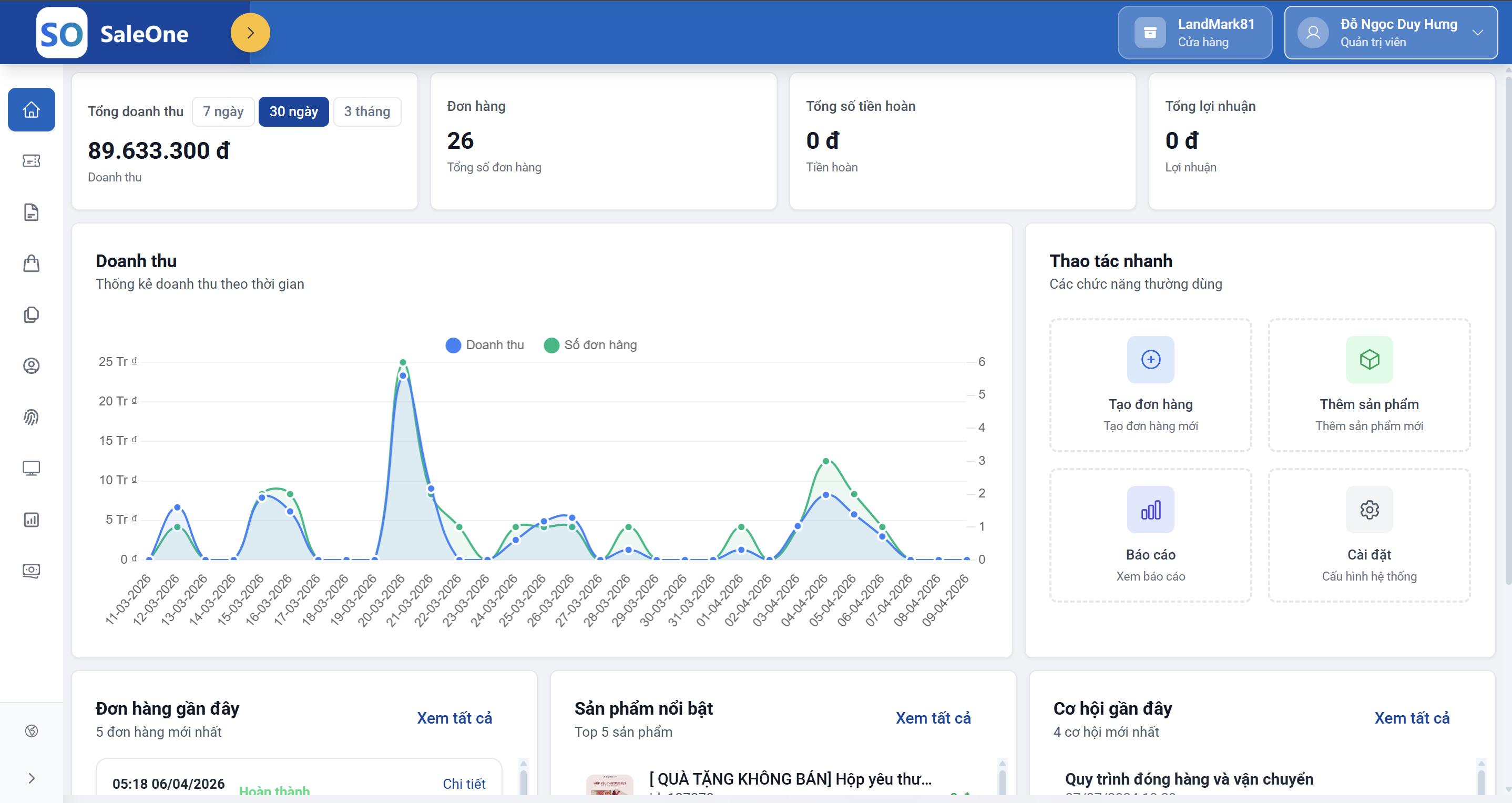The width and height of the screenshot is (1512, 803).
Task: Toggle the Số đơn hàng legend series
Action: point(590,345)
